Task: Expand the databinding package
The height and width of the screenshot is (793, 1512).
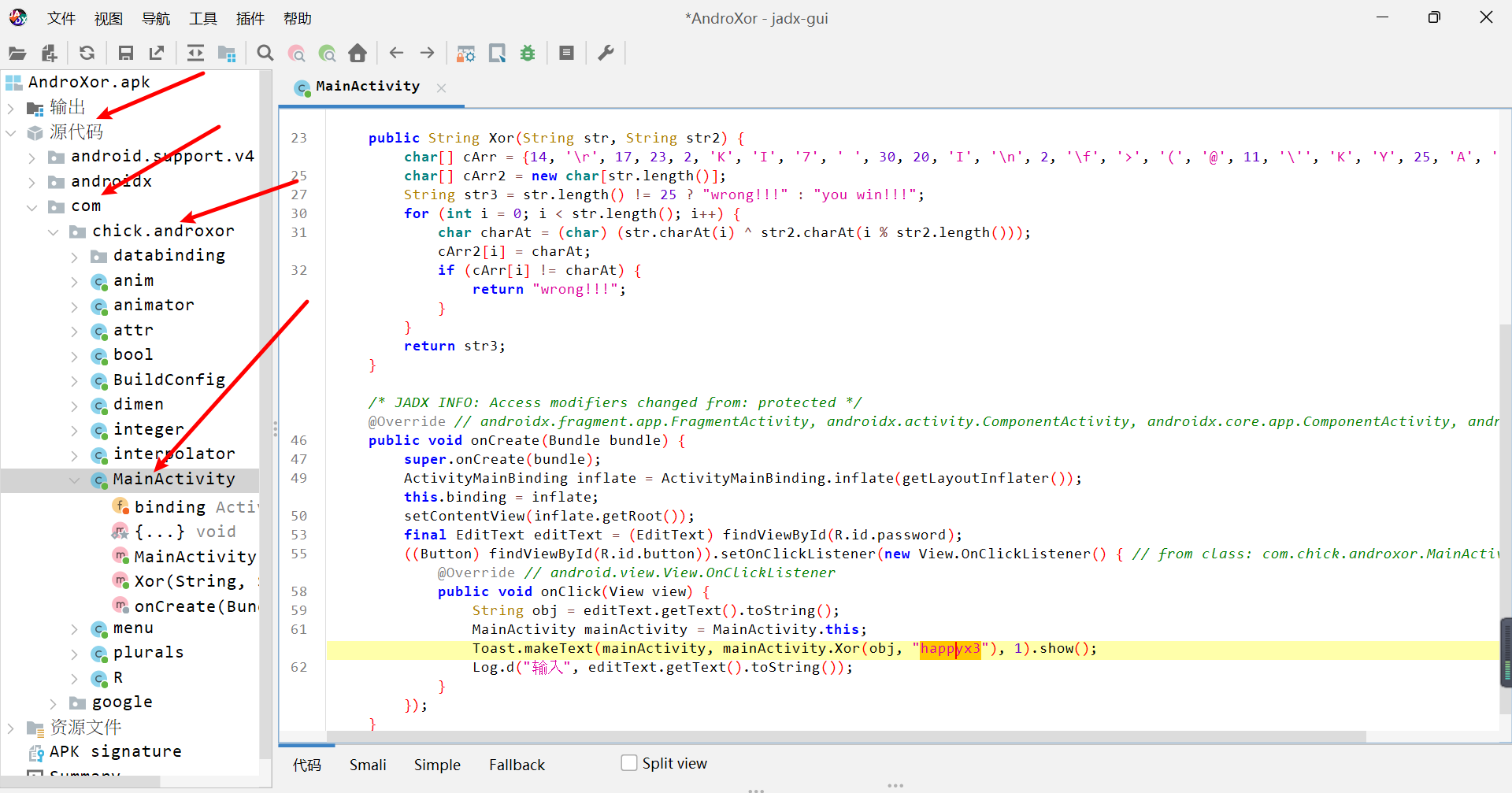Action: tap(75, 257)
